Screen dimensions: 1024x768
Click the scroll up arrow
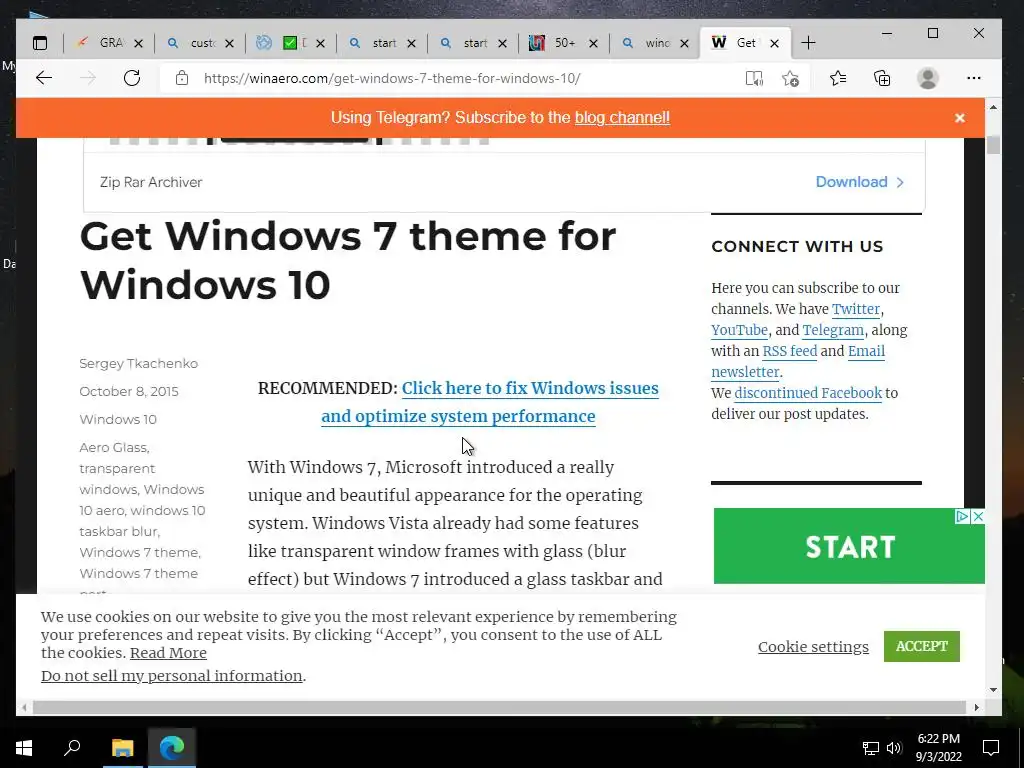point(993,107)
